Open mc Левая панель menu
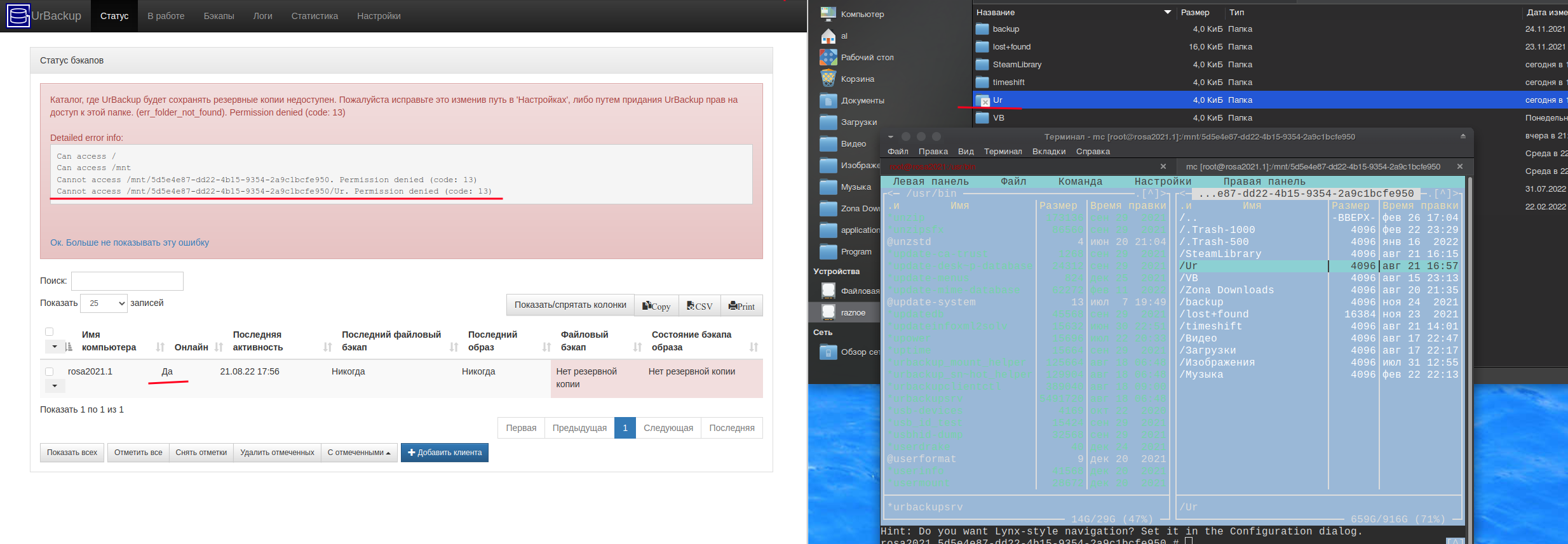The image size is (1568, 544). click(931, 182)
